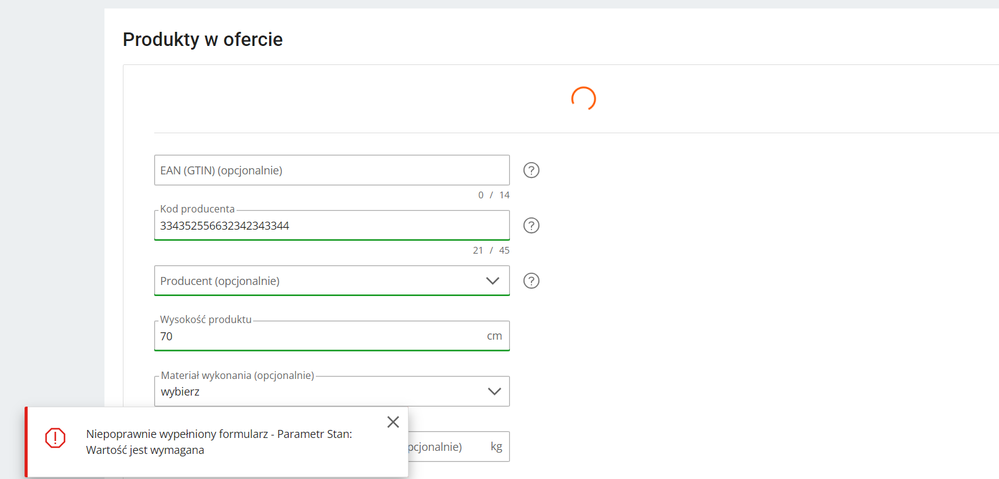The image size is (999, 479).
Task: Click the help icon beside EAN (GTIN) field
Action: (531, 170)
